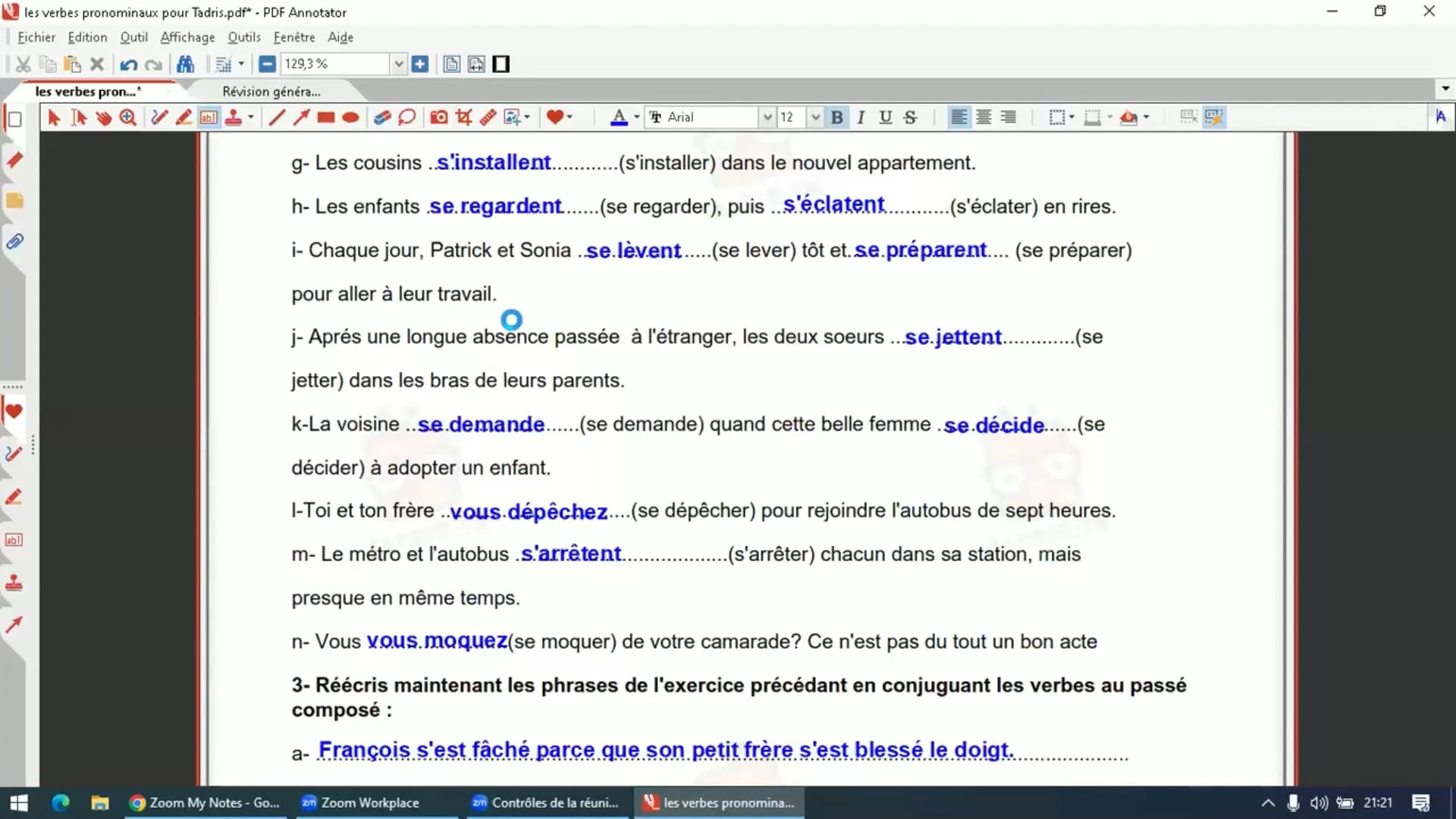Select the stamp tool
Screen dimensions: 1456x819
(x=234, y=117)
